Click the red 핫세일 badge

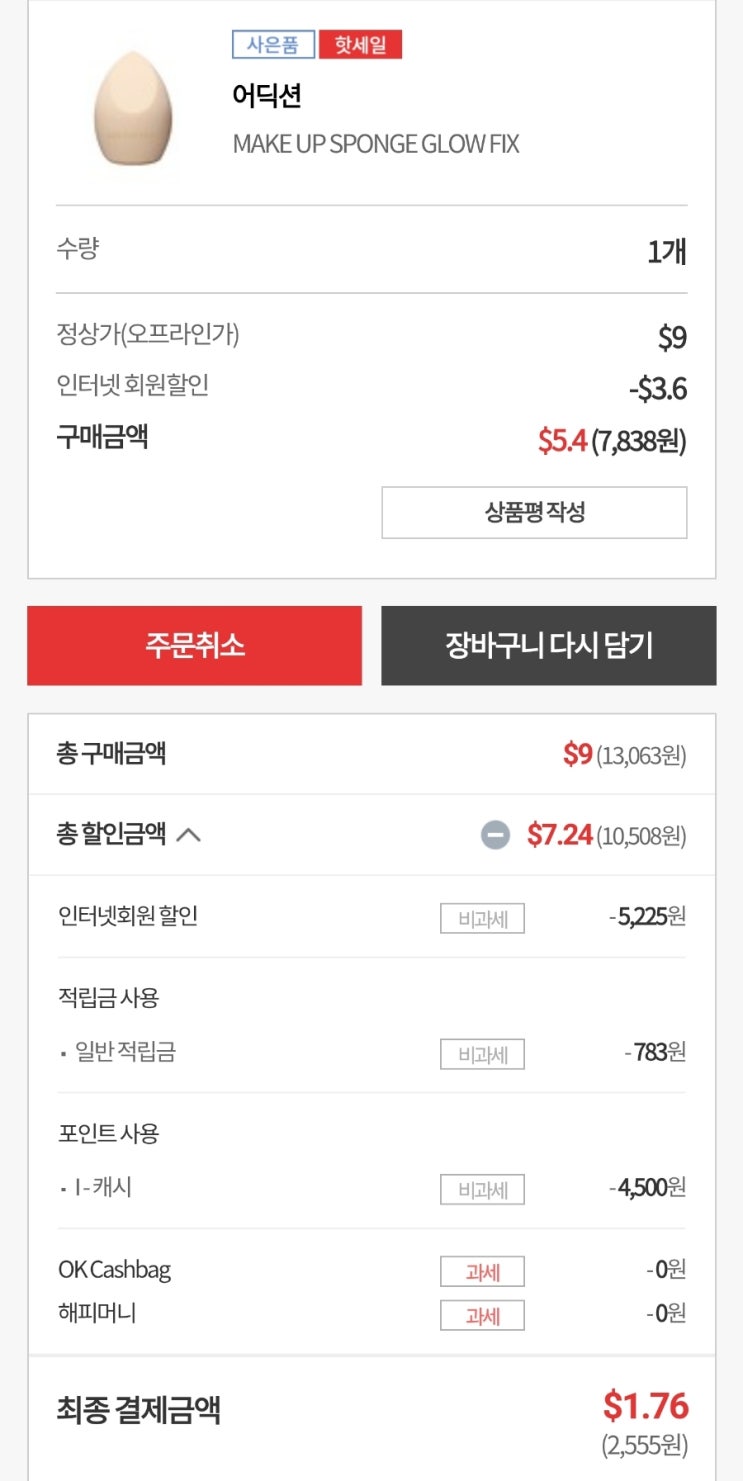pyautogui.click(x=360, y=45)
